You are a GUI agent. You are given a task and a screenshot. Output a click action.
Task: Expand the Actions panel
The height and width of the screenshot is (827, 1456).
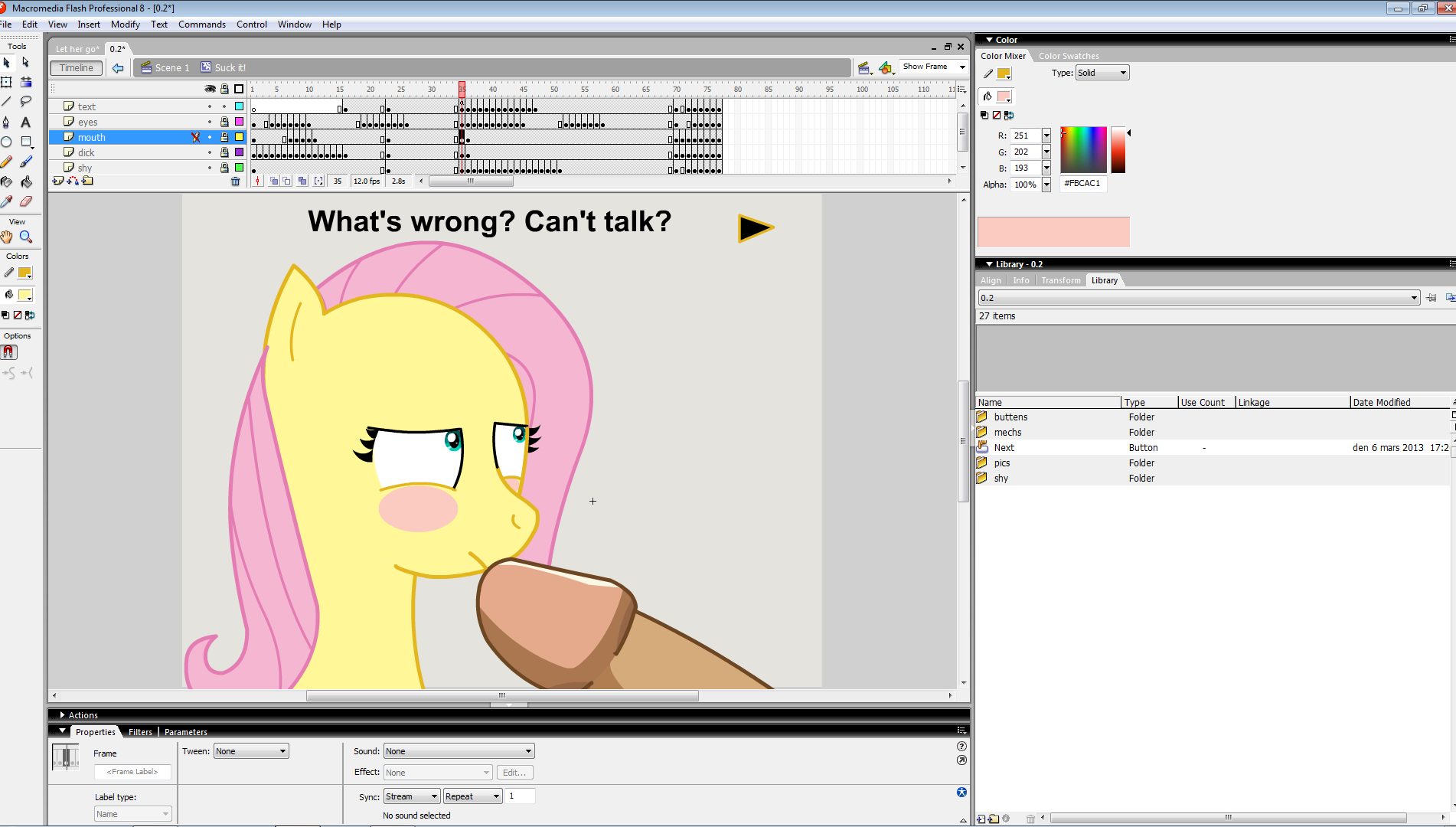tap(63, 715)
